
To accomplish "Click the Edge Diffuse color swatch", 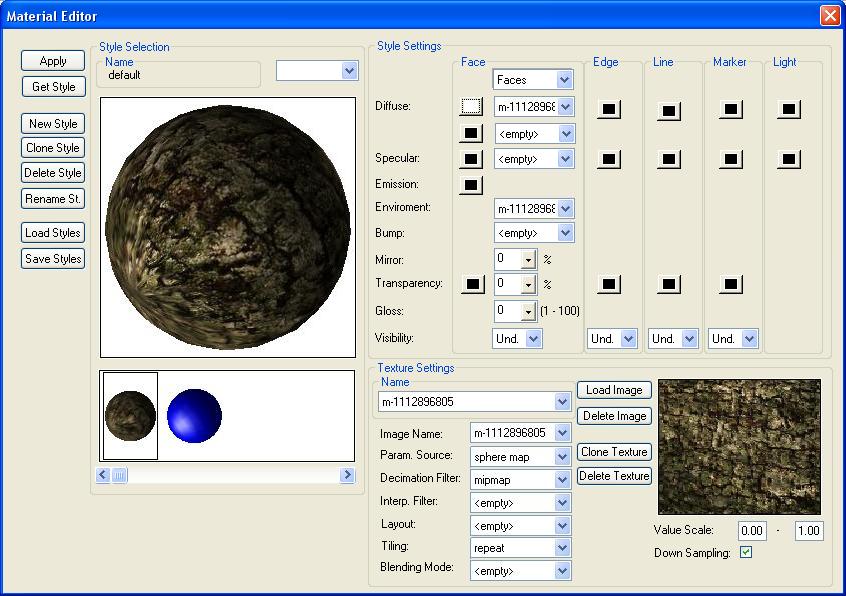I will 608,109.
